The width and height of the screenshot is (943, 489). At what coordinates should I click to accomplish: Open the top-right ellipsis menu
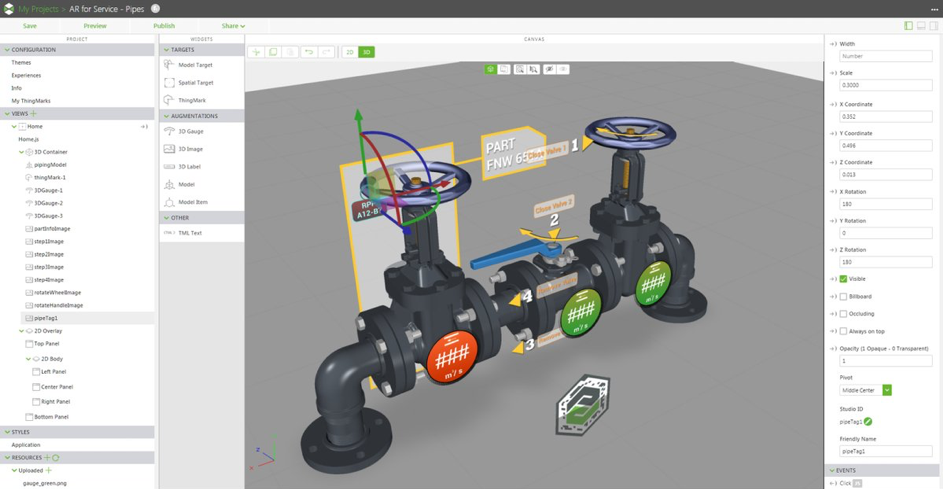(933, 9)
